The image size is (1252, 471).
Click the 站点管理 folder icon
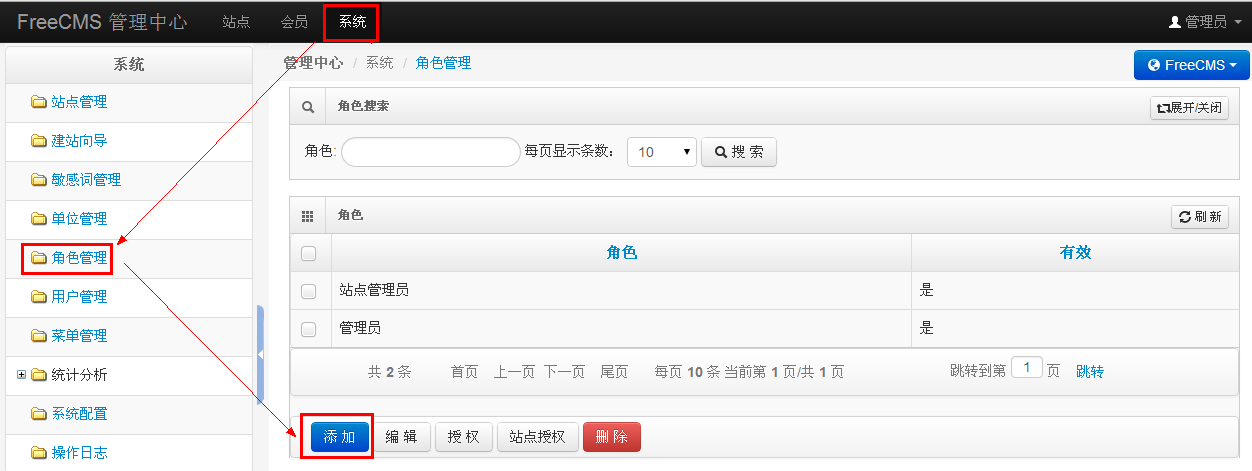click(x=39, y=102)
